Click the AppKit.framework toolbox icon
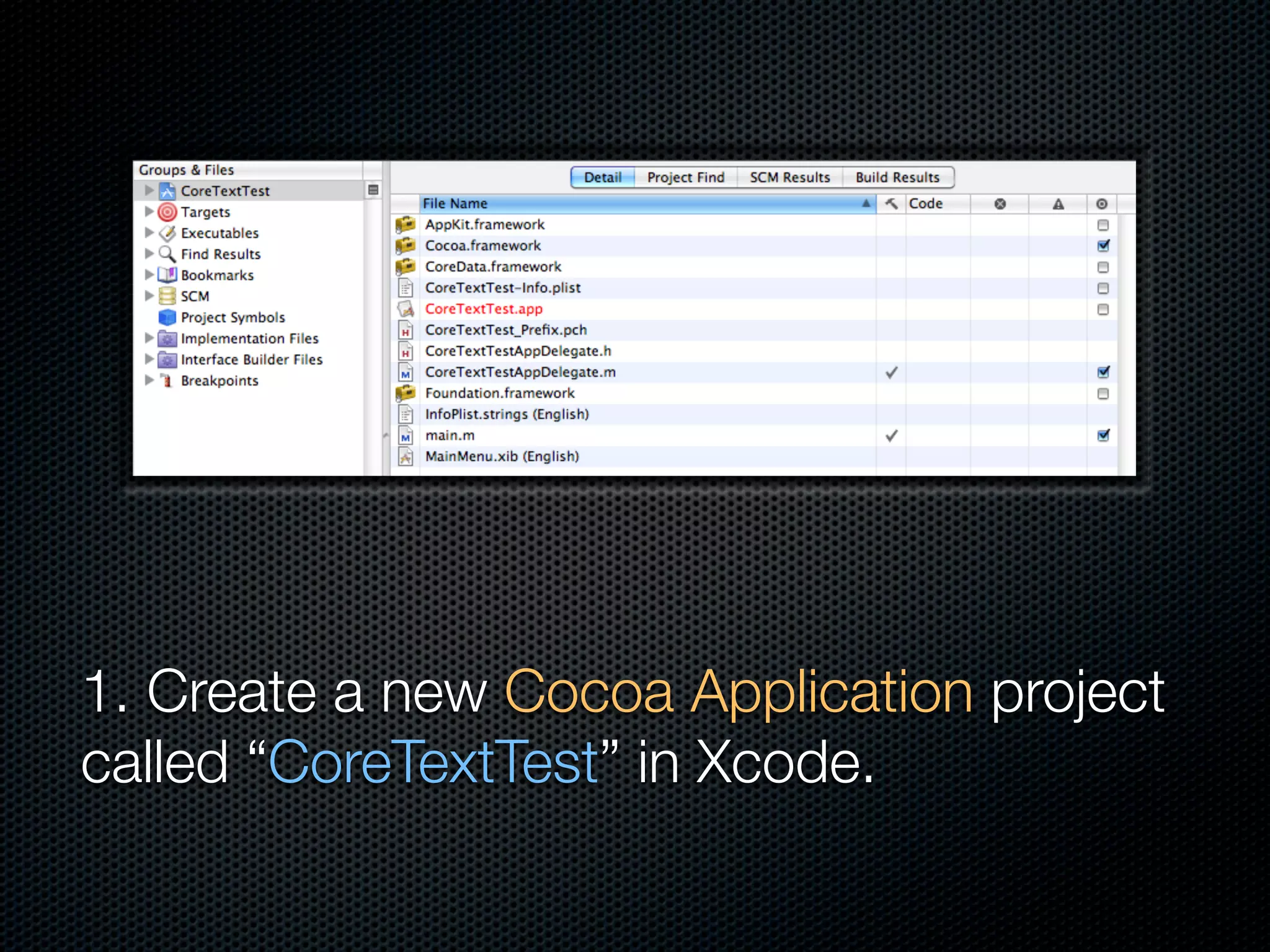The width and height of the screenshot is (1270, 952). (x=405, y=224)
